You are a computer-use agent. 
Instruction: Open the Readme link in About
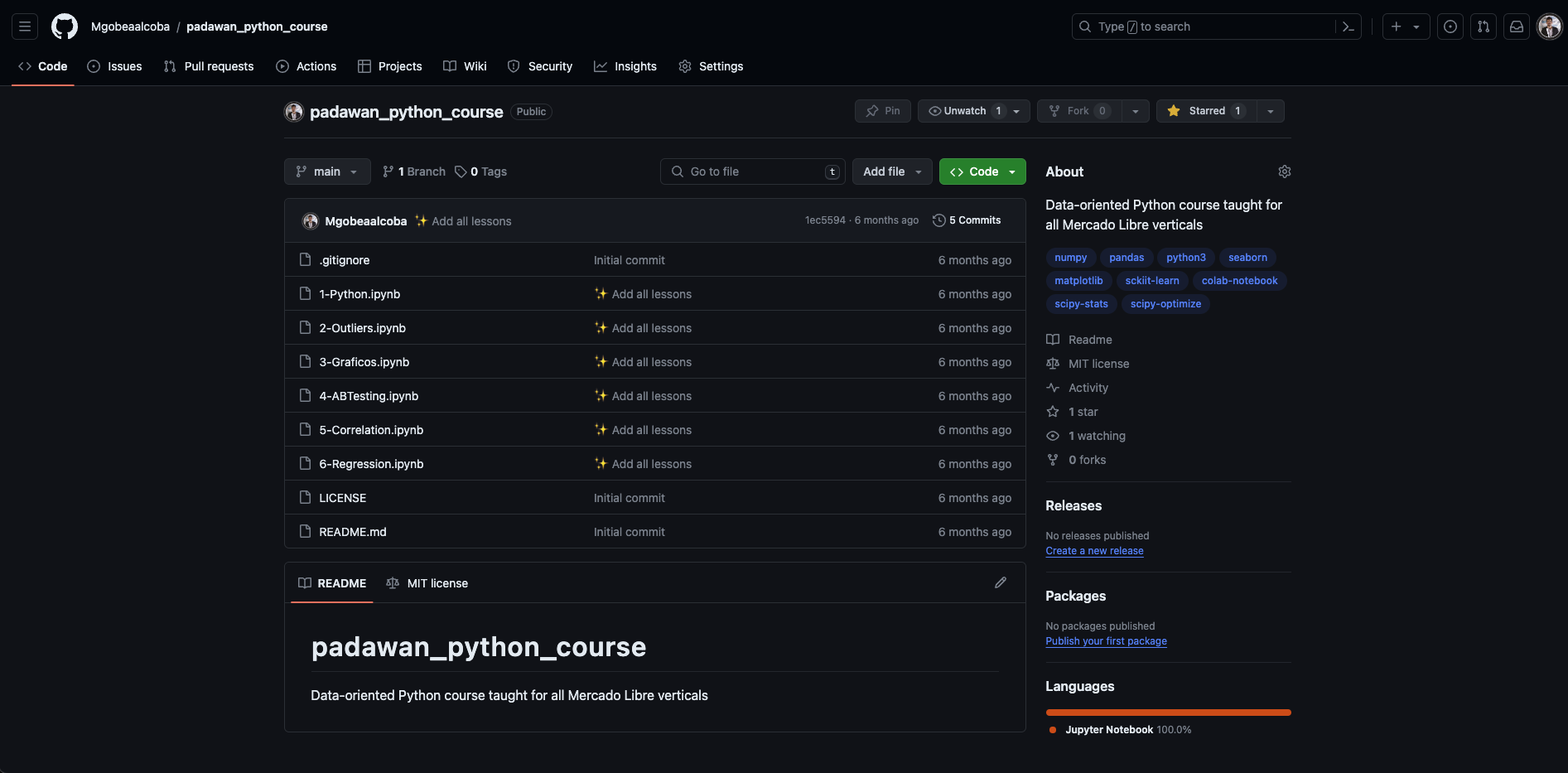point(1079,340)
